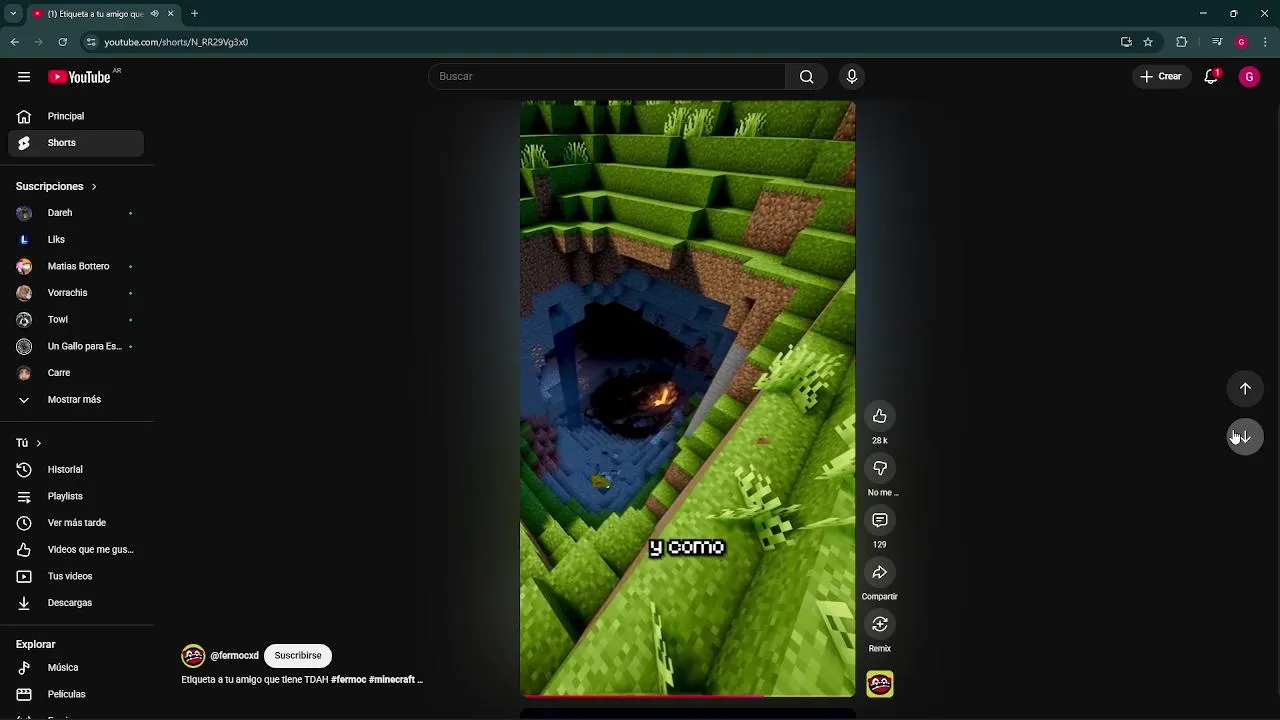This screenshot has width=1280, height=720.
Task: Open Descargas in sidebar
Action: tap(76, 603)
